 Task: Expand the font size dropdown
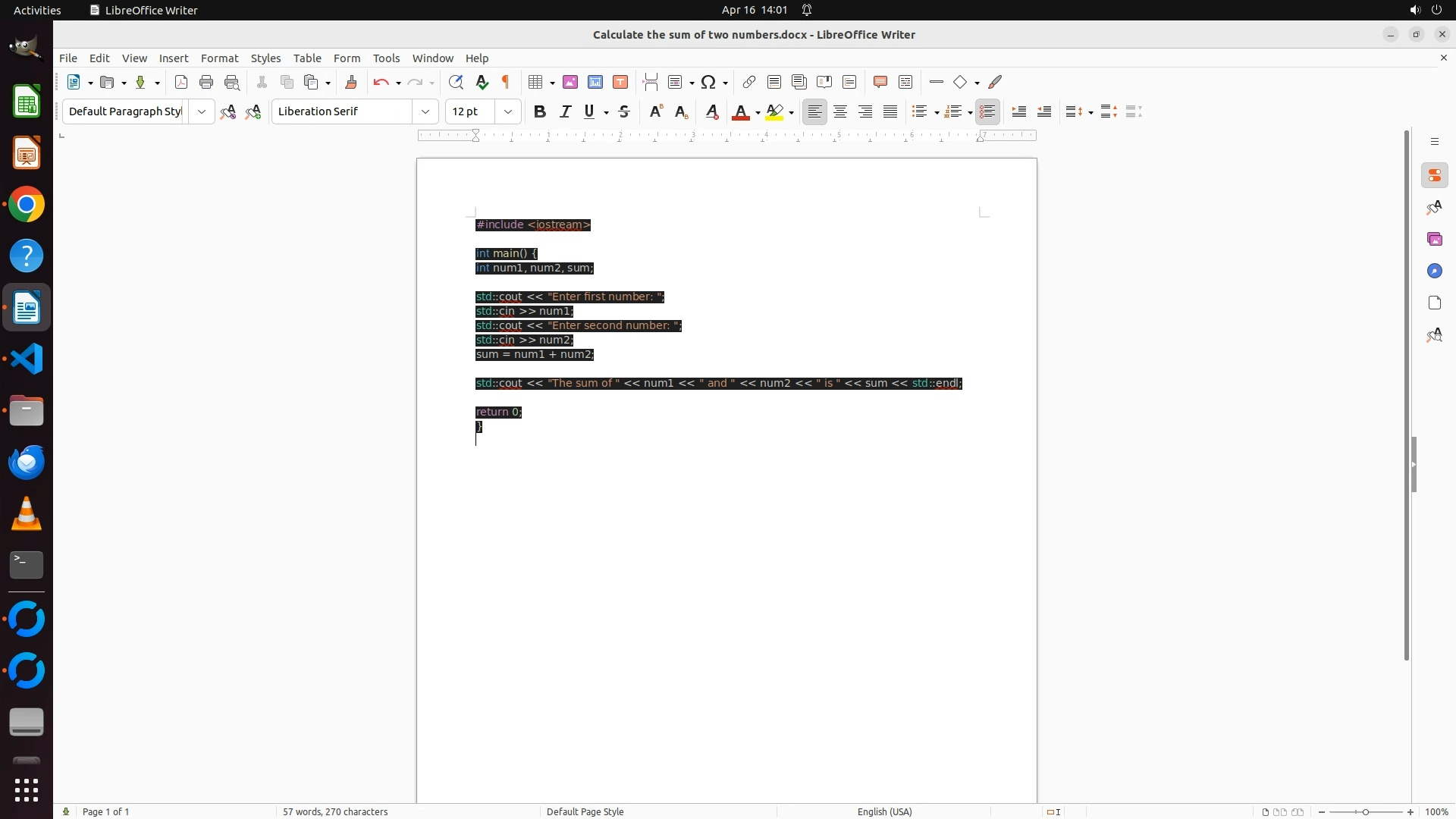tap(508, 111)
